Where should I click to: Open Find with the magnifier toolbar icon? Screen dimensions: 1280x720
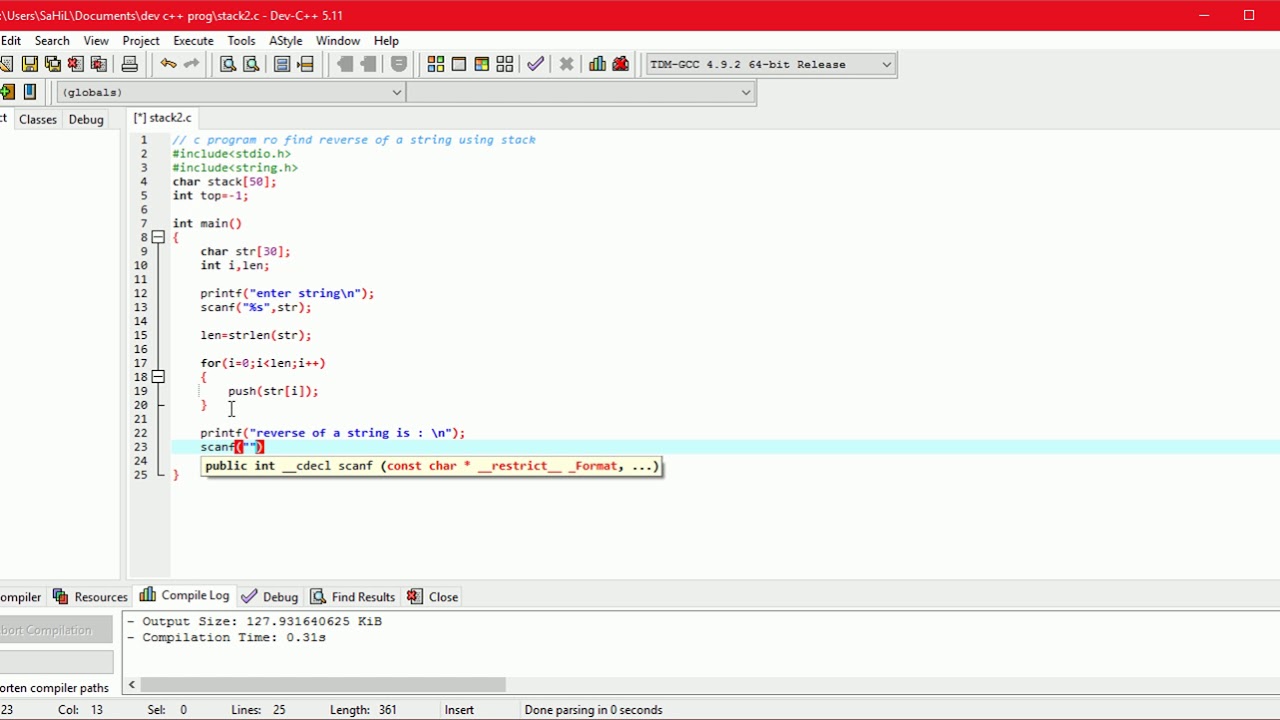pos(228,64)
